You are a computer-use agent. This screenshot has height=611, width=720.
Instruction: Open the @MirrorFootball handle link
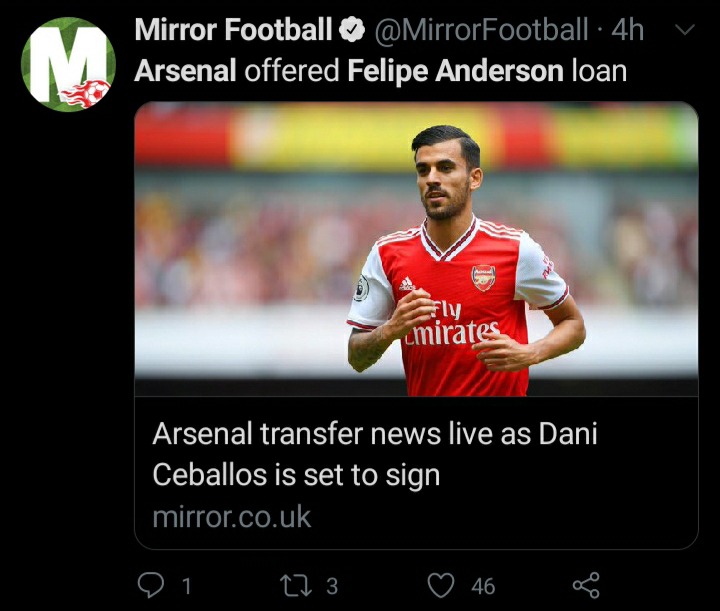pyautogui.click(x=480, y=31)
